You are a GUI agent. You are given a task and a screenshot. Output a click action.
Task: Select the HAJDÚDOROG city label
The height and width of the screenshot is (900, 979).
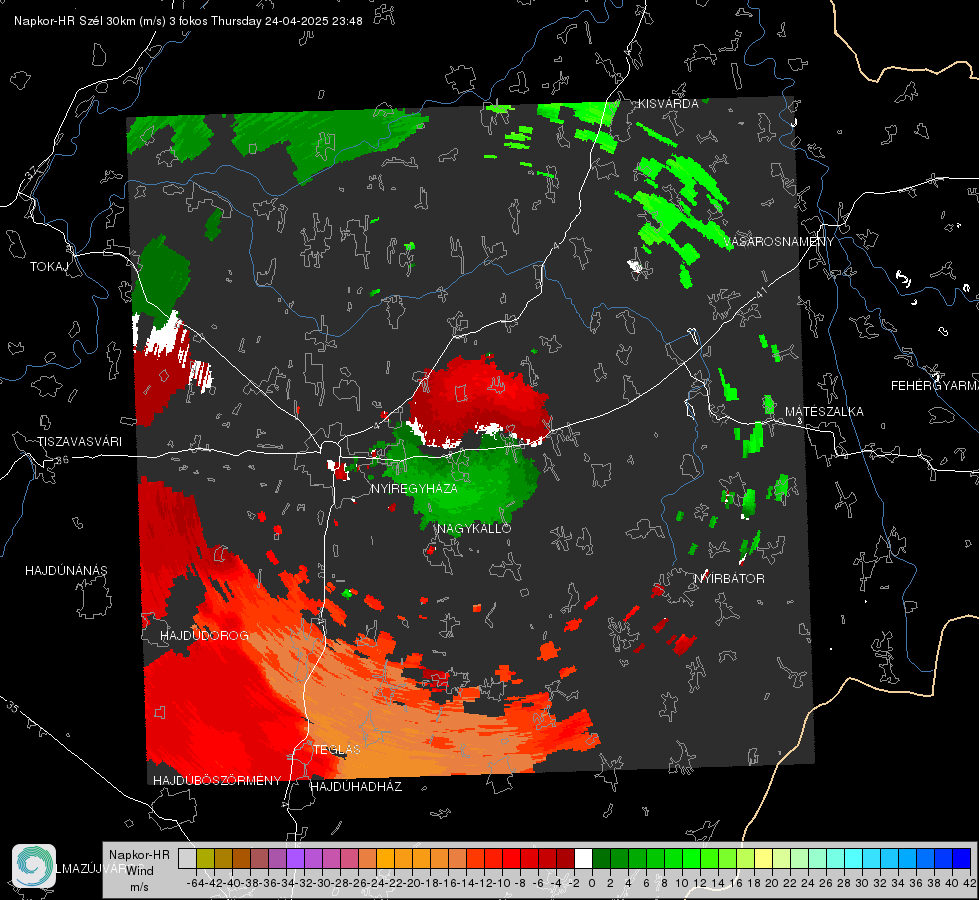tap(204, 636)
